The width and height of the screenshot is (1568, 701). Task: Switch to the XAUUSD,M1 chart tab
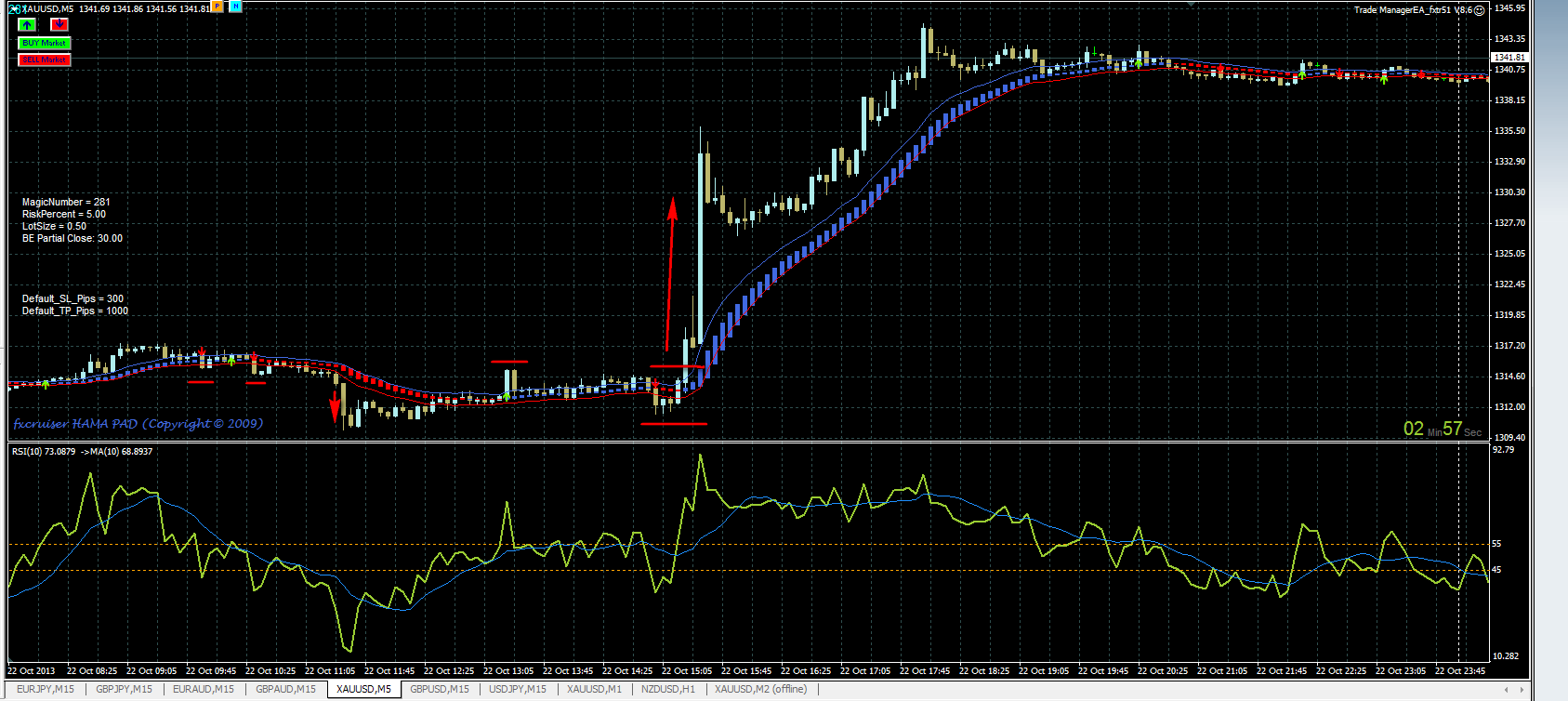(594, 689)
